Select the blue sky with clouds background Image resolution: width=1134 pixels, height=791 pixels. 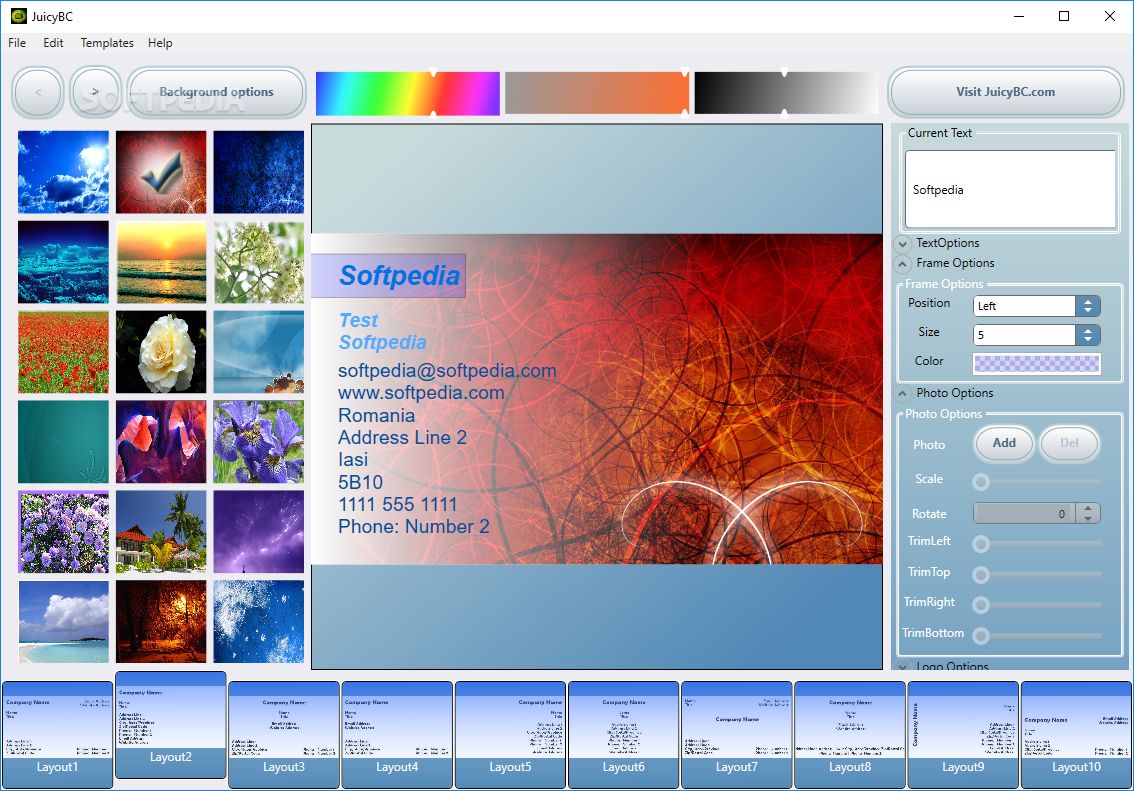click(64, 172)
